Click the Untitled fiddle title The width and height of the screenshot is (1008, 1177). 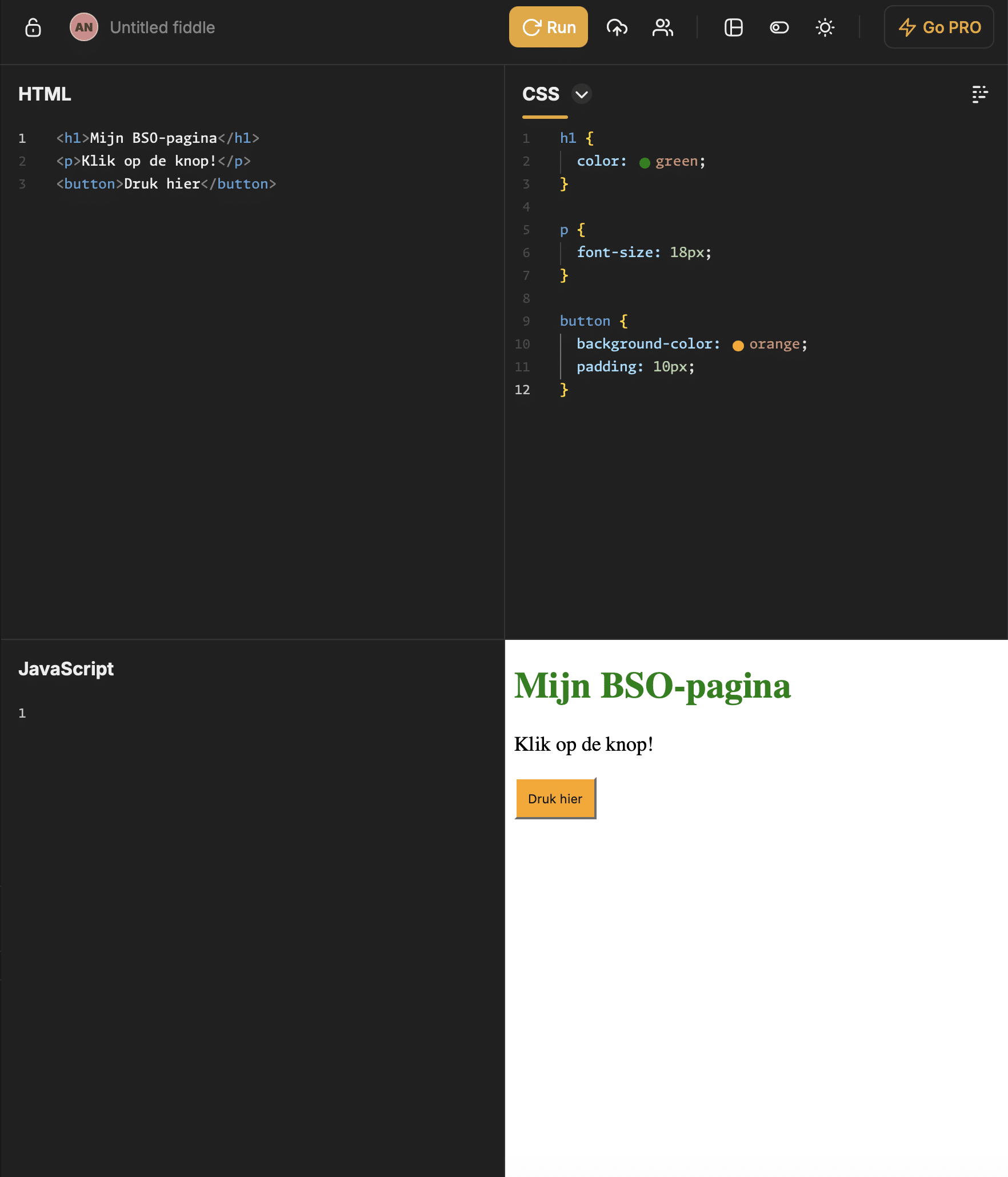[162, 27]
